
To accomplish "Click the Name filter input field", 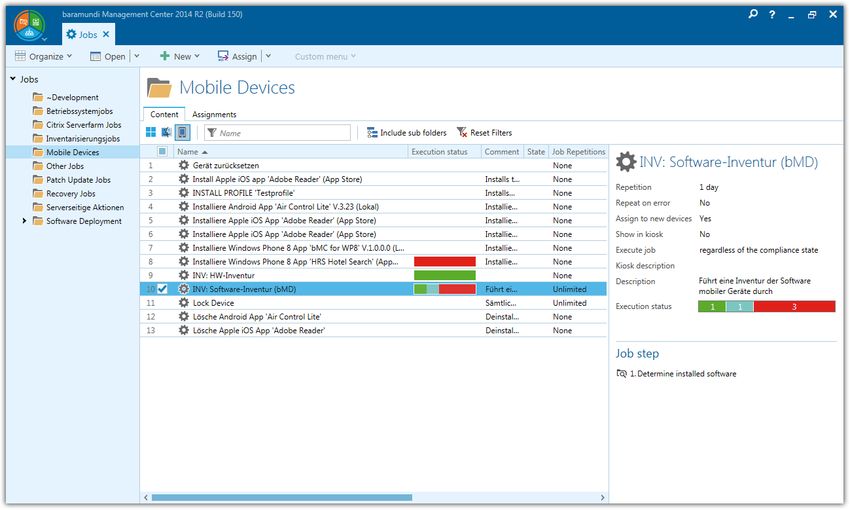I will pos(278,133).
